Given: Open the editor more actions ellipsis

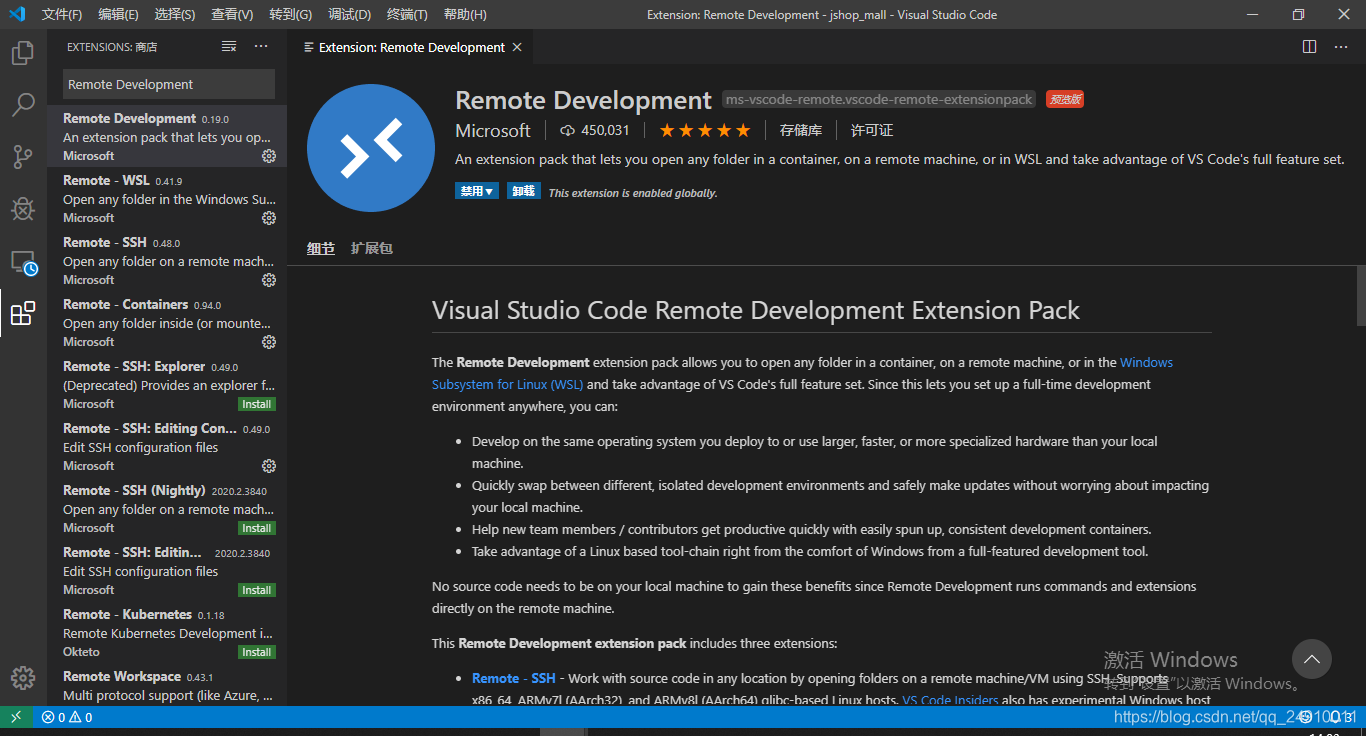Looking at the screenshot, I should click(x=1341, y=47).
